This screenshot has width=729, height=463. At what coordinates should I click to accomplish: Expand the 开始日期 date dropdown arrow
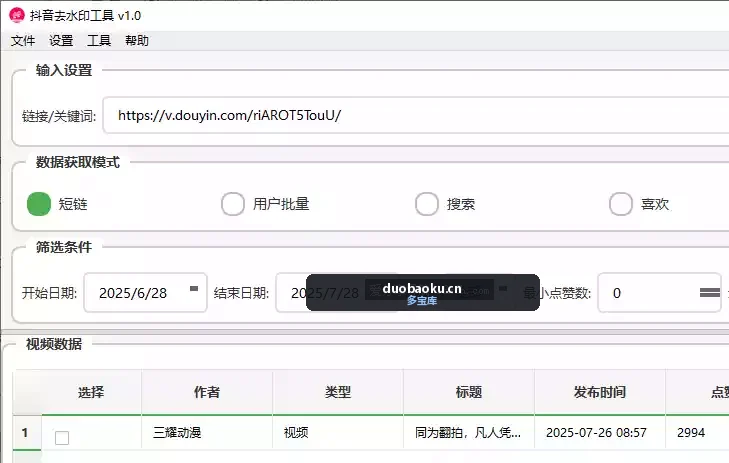[x=194, y=289]
